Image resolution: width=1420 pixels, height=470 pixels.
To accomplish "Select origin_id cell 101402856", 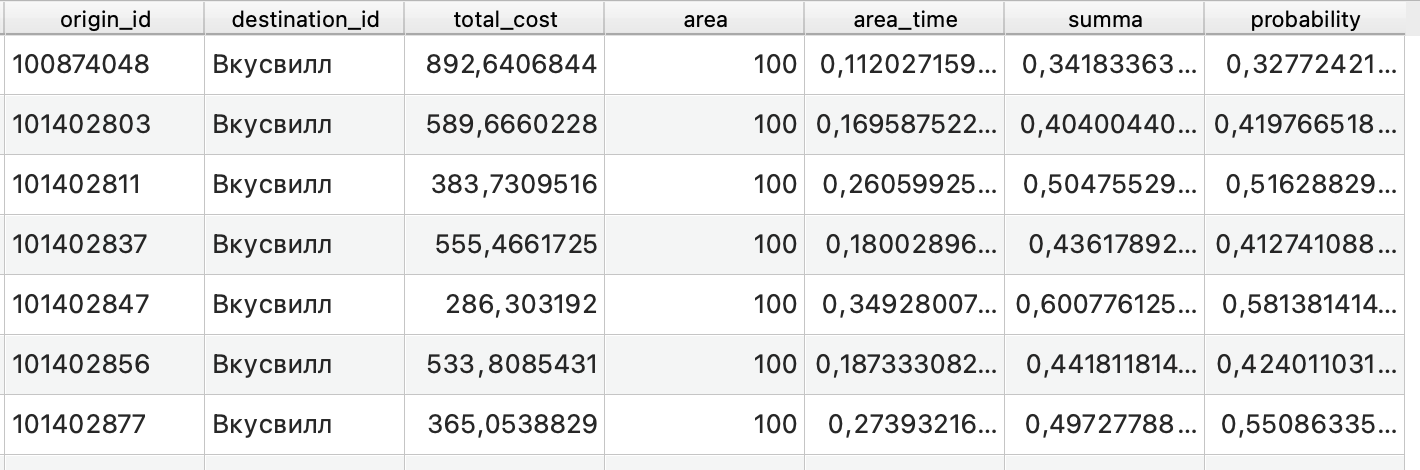I will coord(105,365).
